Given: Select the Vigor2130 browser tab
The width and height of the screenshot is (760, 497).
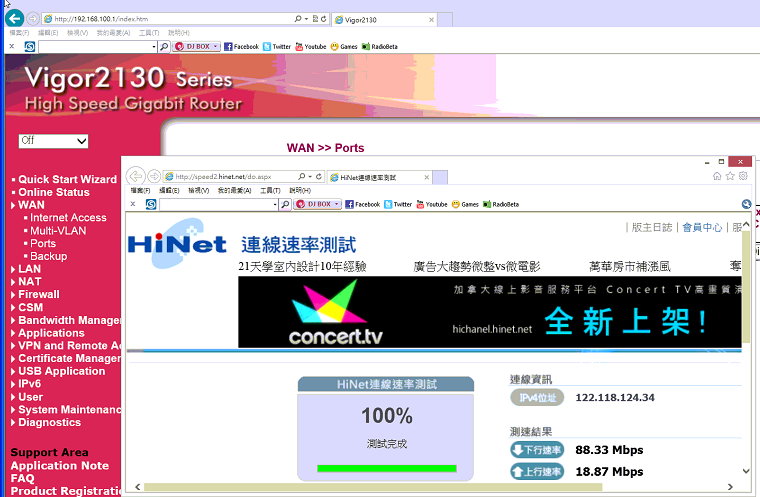Looking at the screenshot, I should click(384, 19).
